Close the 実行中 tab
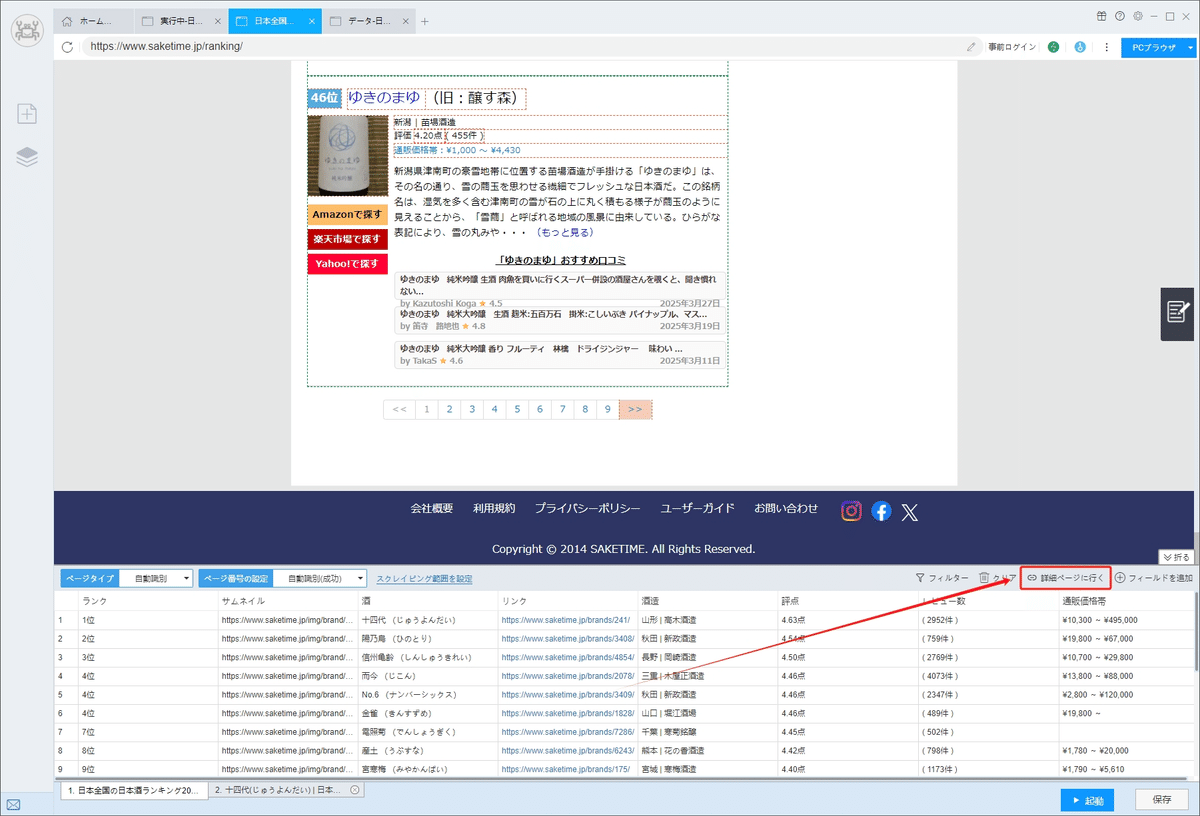1200x816 pixels. 218,21
